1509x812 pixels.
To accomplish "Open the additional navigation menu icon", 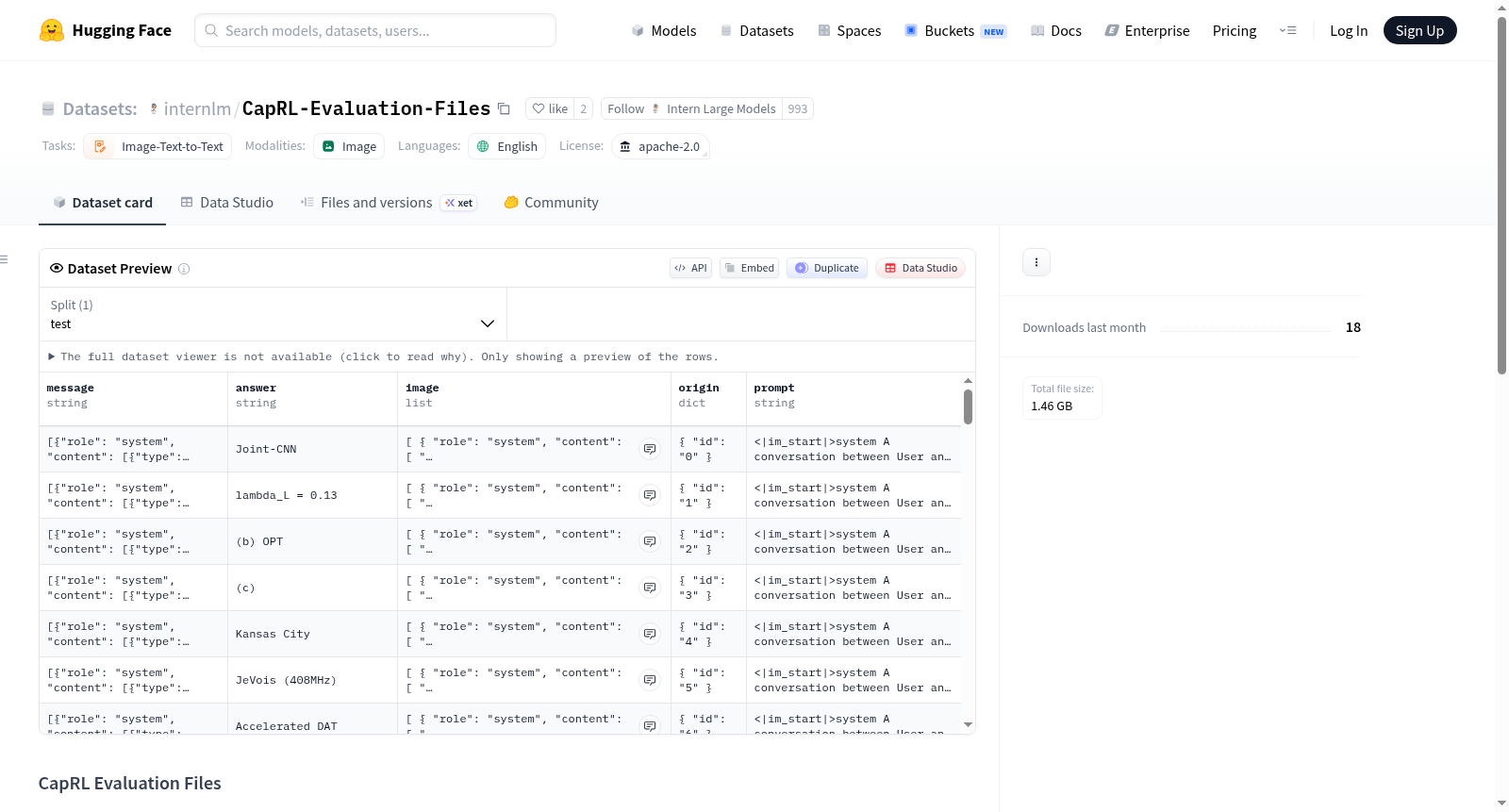I will (1287, 30).
